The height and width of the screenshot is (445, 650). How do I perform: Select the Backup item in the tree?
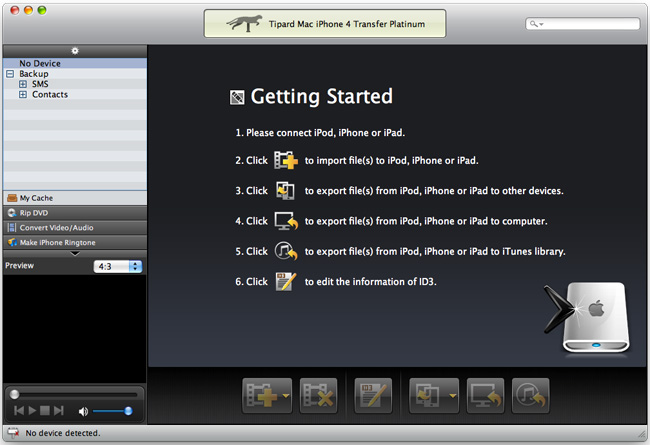[34, 74]
